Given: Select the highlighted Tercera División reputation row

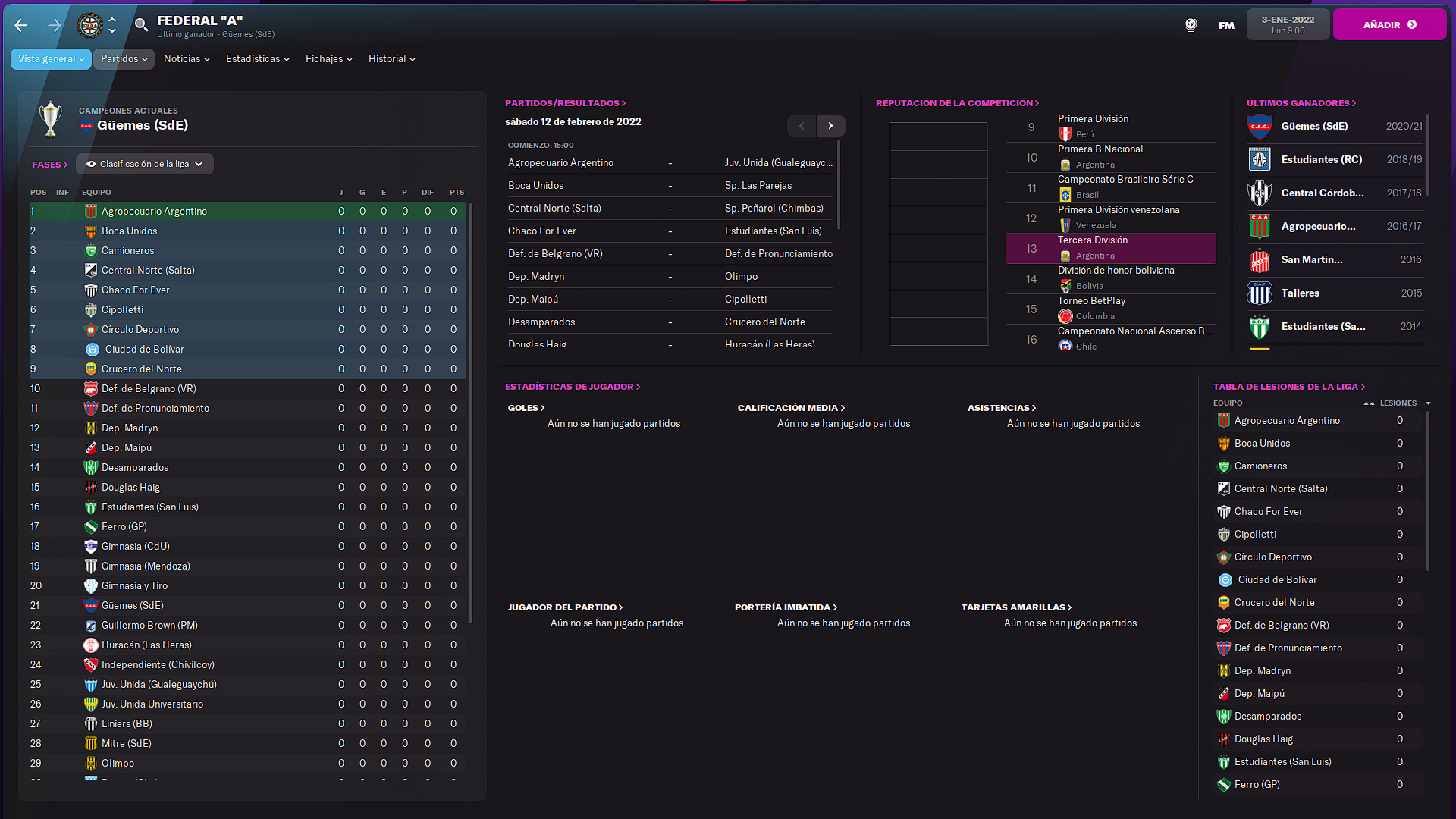Looking at the screenshot, I should [1110, 248].
